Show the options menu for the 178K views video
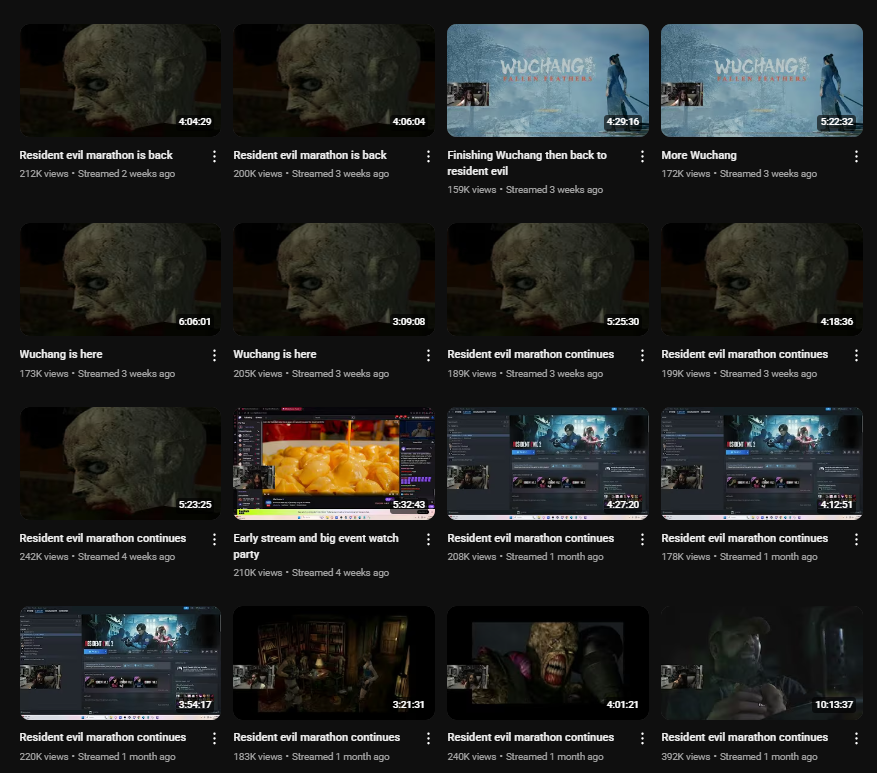 (x=856, y=539)
